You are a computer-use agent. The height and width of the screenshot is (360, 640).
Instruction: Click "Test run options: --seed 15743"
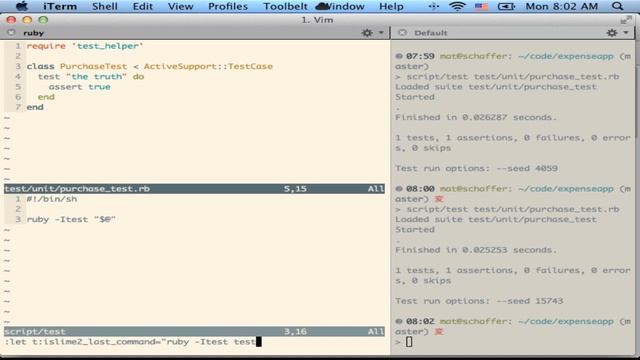(x=479, y=301)
